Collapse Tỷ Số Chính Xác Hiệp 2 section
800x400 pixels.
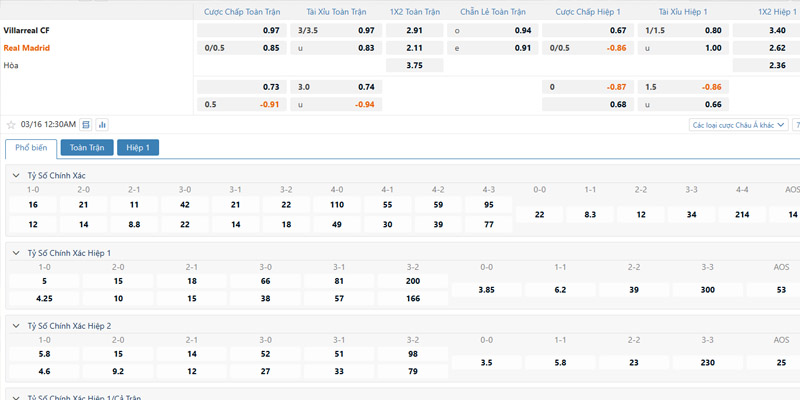pyautogui.click(x=16, y=326)
